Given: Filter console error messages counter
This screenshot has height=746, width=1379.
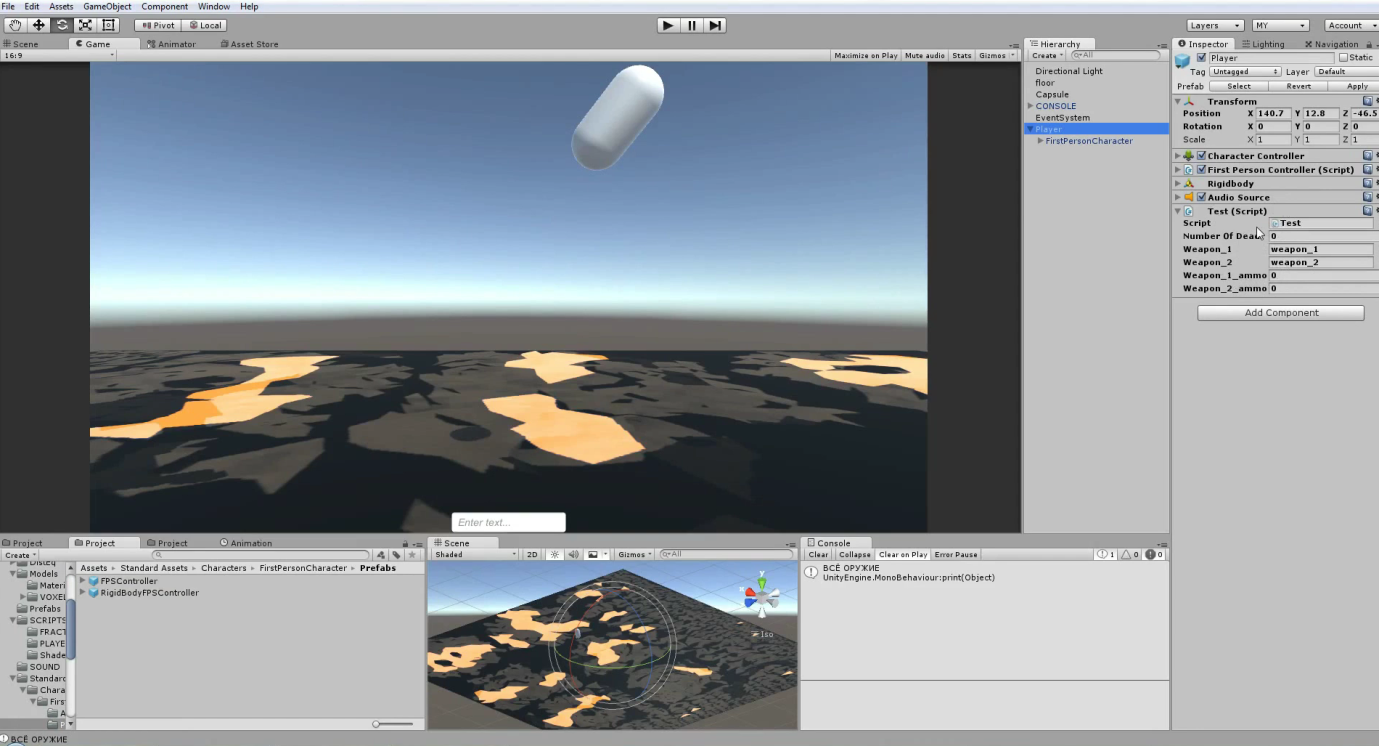Looking at the screenshot, I should tap(1154, 554).
